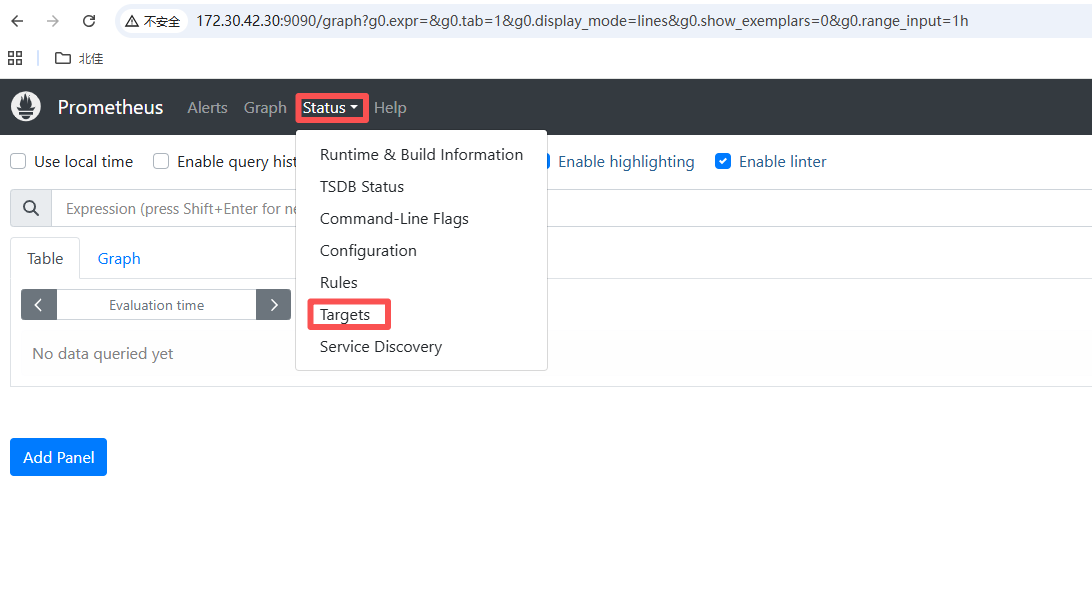This screenshot has height=591, width=1092.
Task: Click the expression search magnifier icon
Action: point(31,209)
